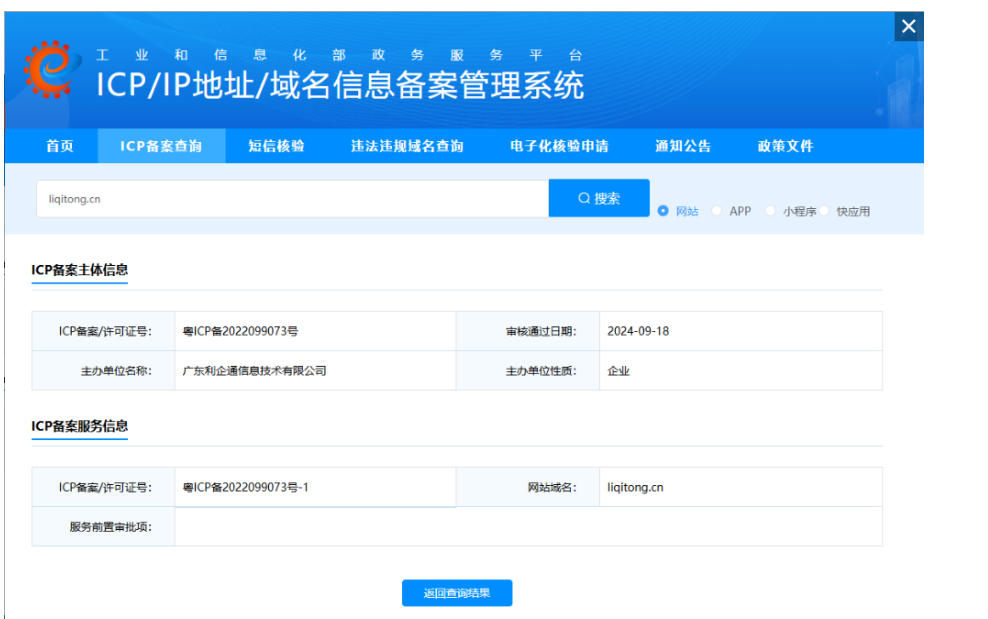Click the system title ICP/IP地址/域名信息备案管理系统
The height and width of the screenshot is (619, 988).
click(x=340, y=85)
